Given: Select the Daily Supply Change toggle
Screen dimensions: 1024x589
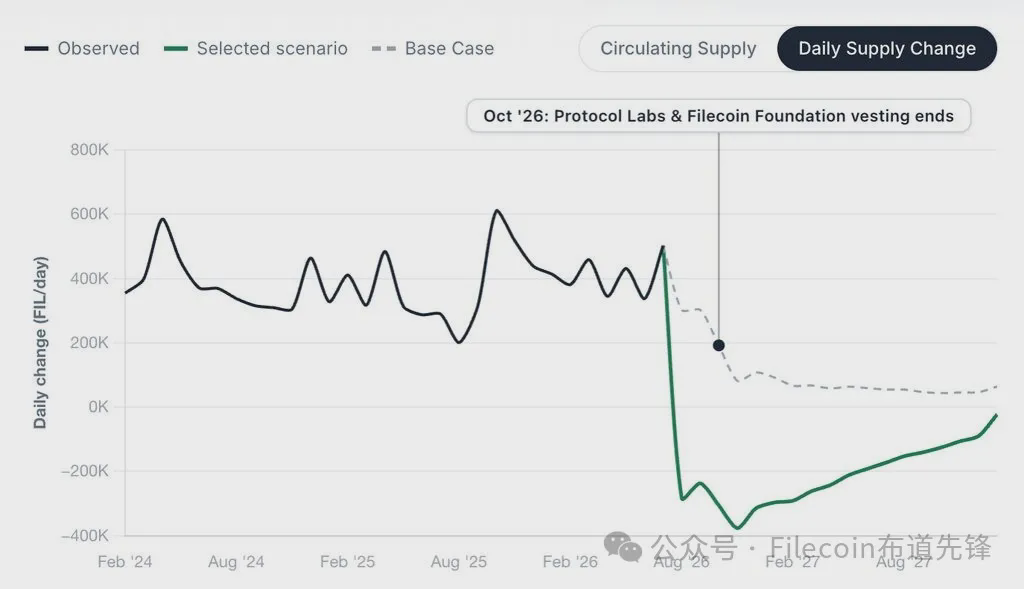Looking at the screenshot, I should click(887, 48).
